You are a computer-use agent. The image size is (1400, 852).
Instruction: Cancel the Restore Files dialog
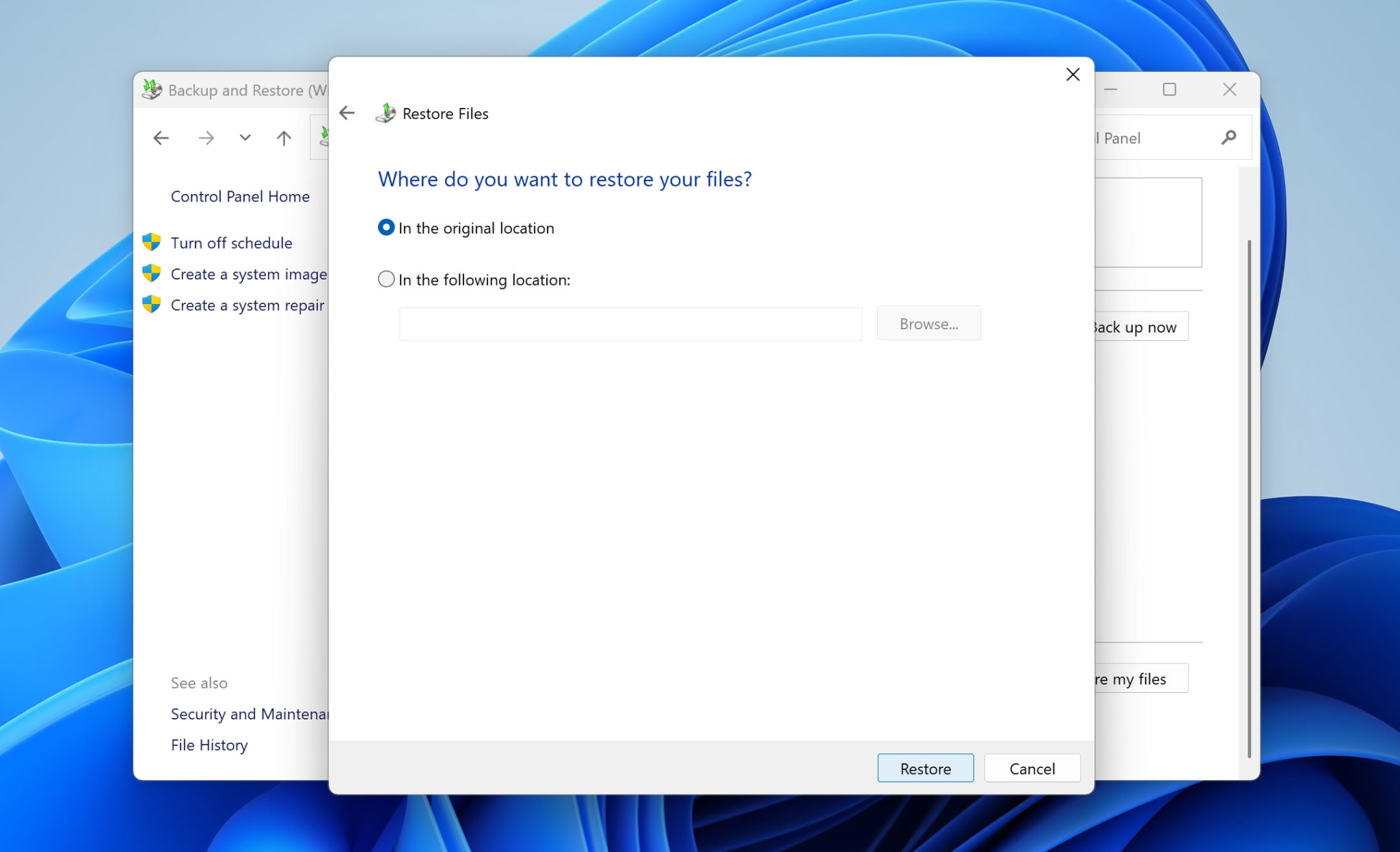(x=1032, y=768)
